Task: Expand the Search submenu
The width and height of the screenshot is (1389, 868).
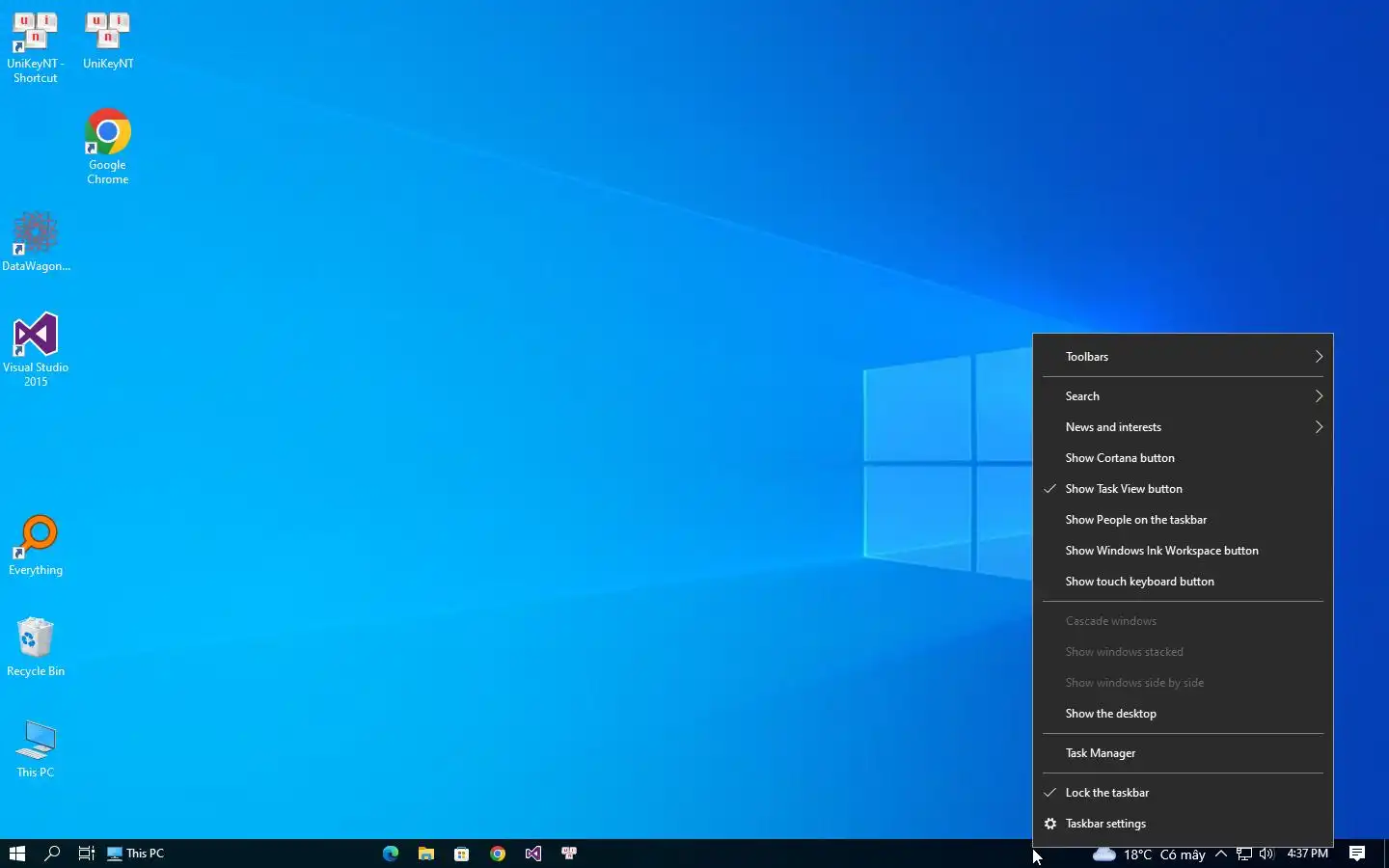Action: point(1183,396)
